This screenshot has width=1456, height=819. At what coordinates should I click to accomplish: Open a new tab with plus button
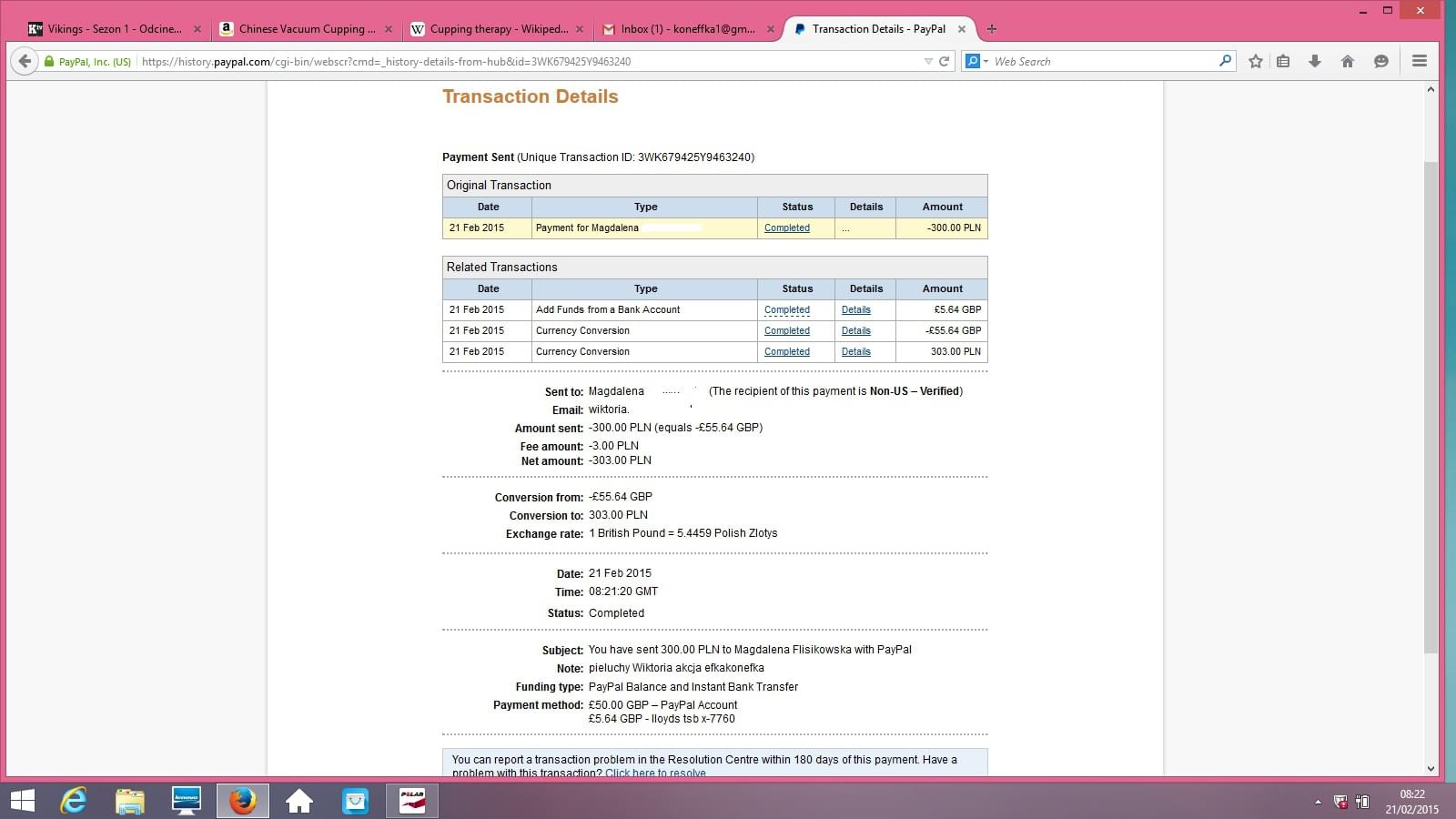(992, 29)
